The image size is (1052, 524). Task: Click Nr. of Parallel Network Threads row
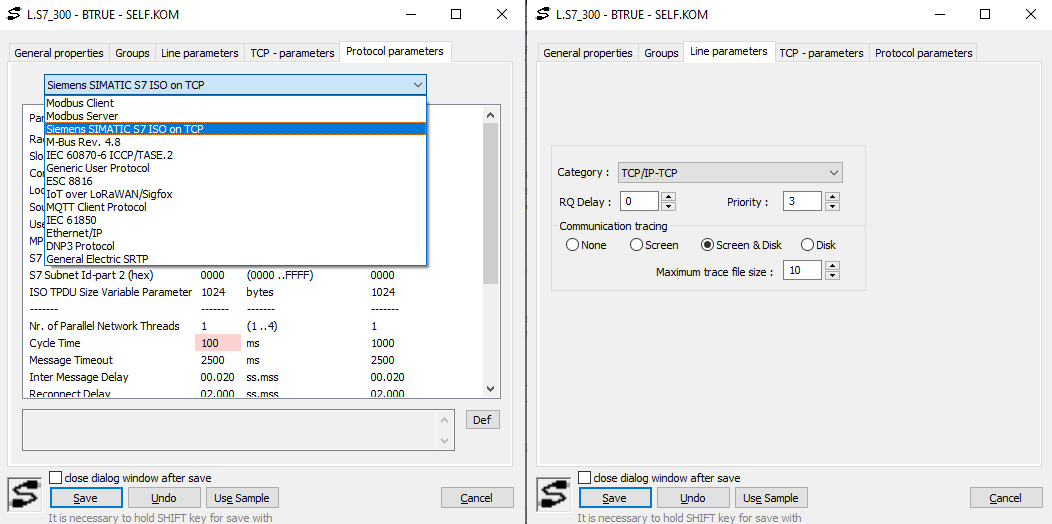(x=253, y=326)
